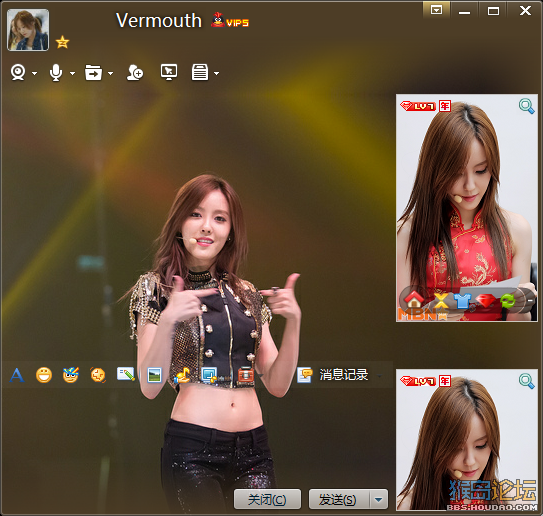The width and height of the screenshot is (543, 516).
Task: Click the upper QQ show magnifier icon
Action: pos(526,106)
